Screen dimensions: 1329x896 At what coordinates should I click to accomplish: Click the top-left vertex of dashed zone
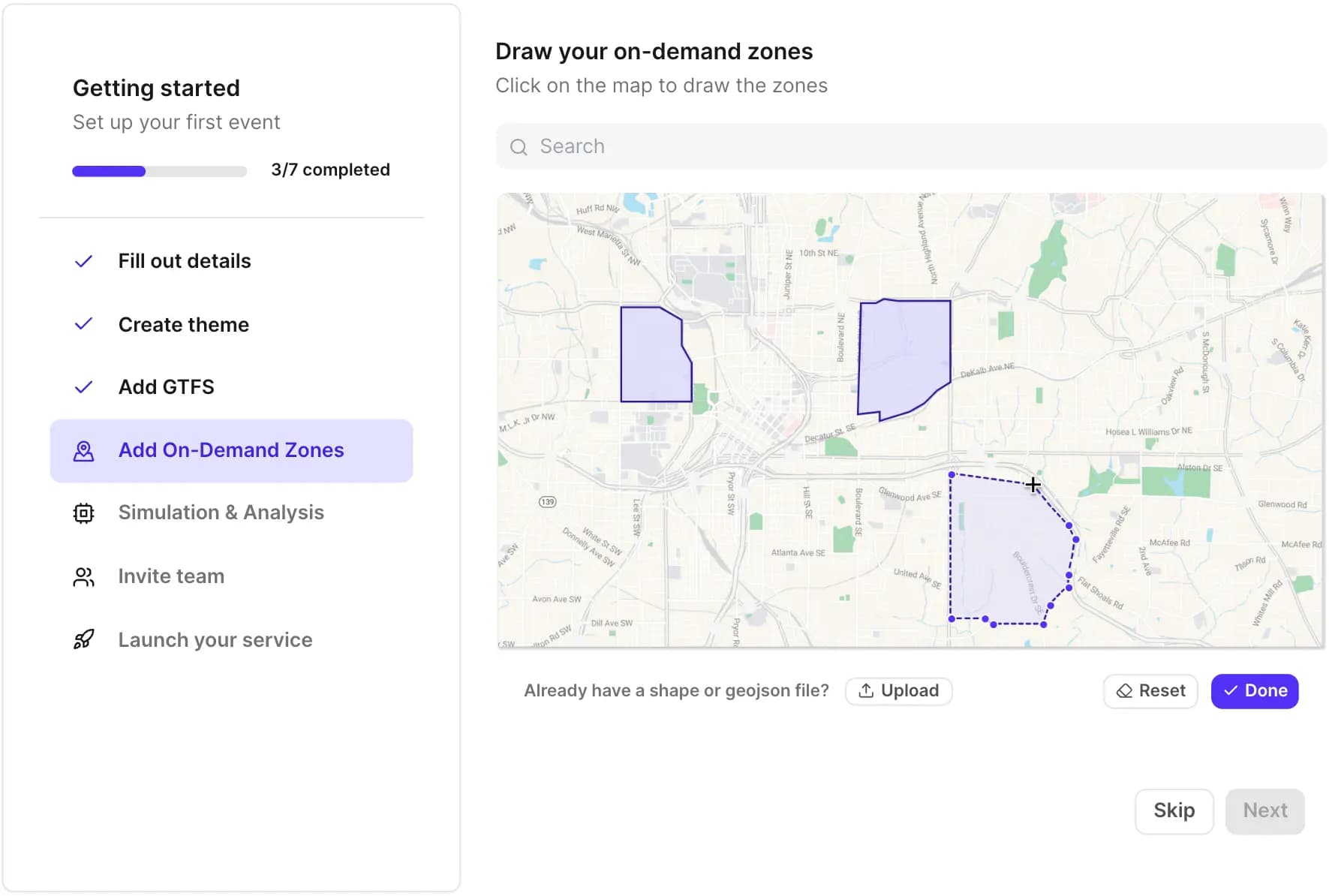coord(952,475)
